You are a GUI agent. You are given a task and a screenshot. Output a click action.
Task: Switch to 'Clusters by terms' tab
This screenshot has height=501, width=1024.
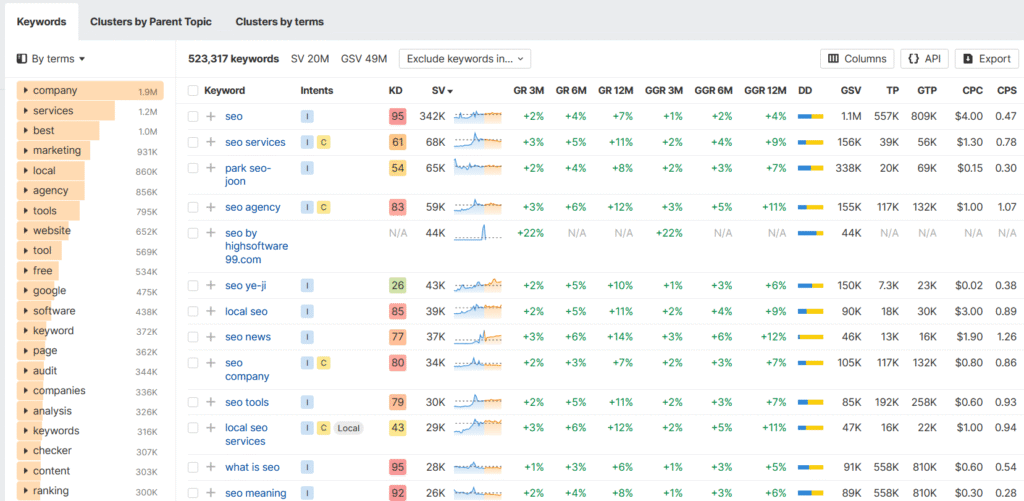(x=279, y=21)
